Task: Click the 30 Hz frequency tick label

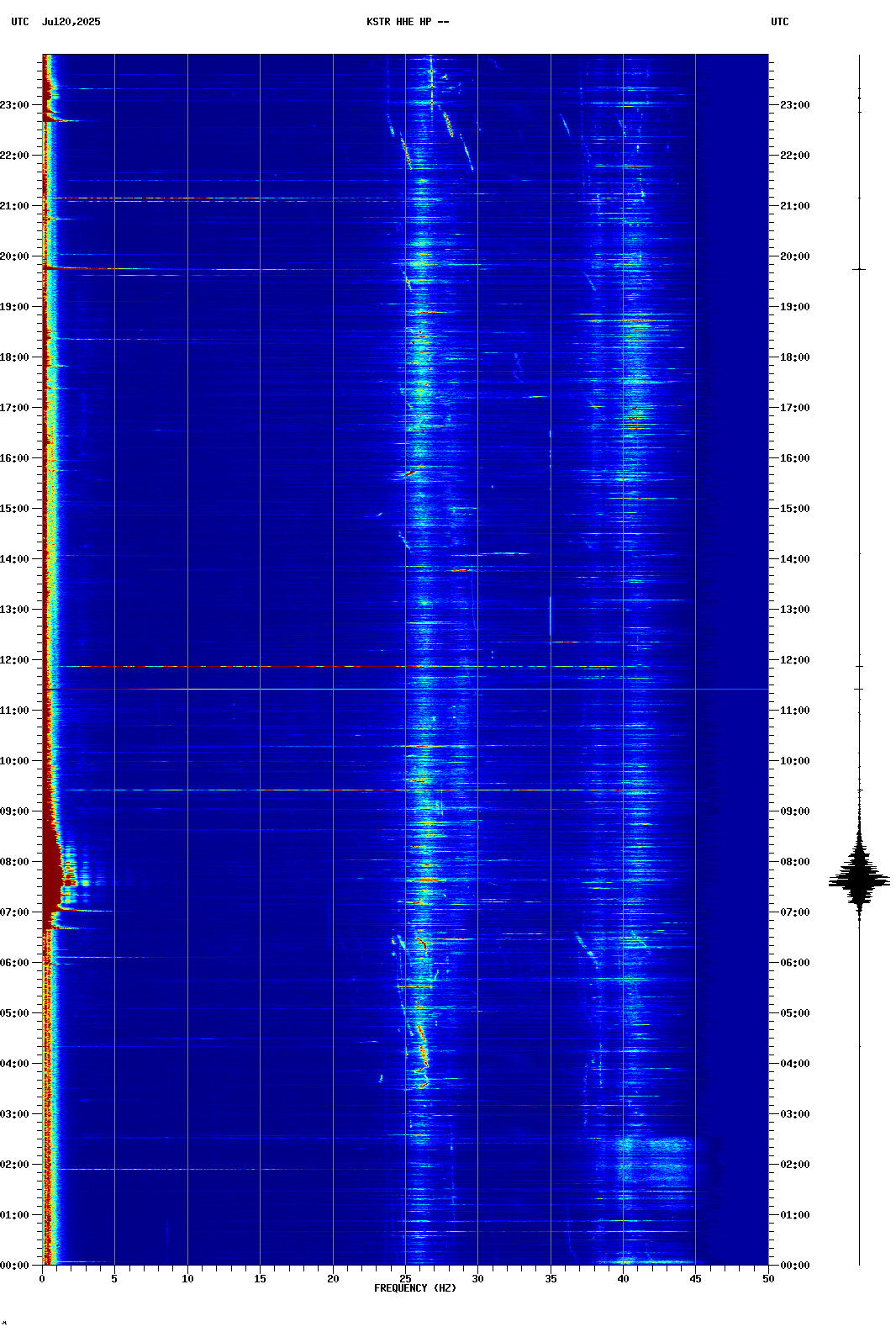Action: pos(477,1279)
